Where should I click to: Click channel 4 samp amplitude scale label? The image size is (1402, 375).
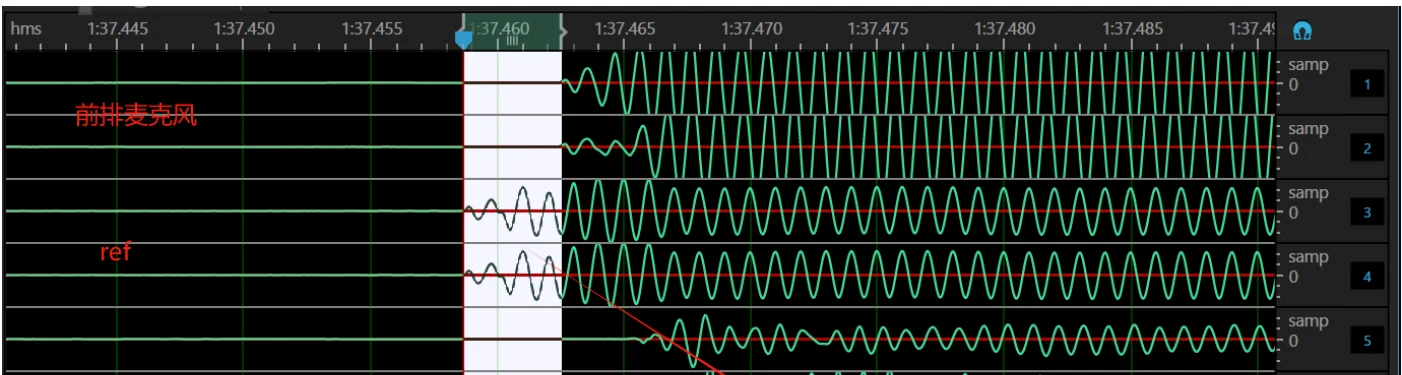pos(1308,258)
